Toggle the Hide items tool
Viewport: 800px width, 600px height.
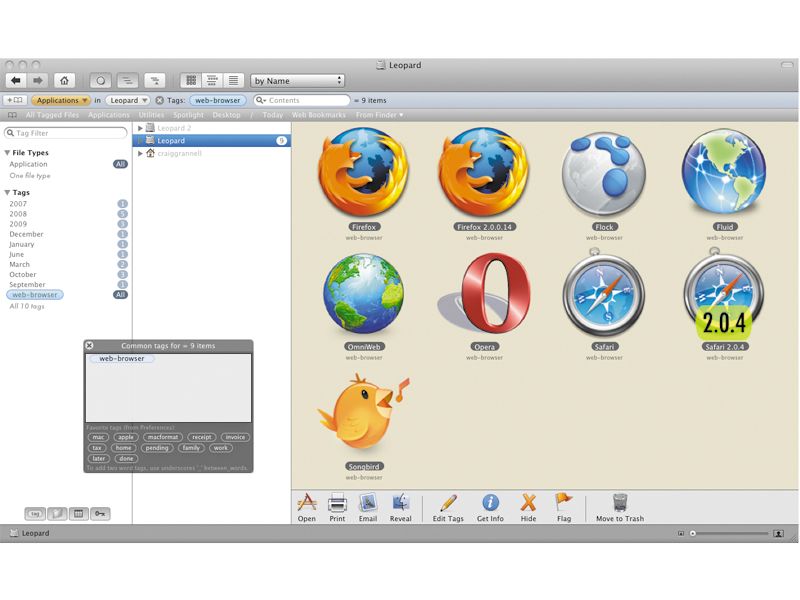click(528, 503)
